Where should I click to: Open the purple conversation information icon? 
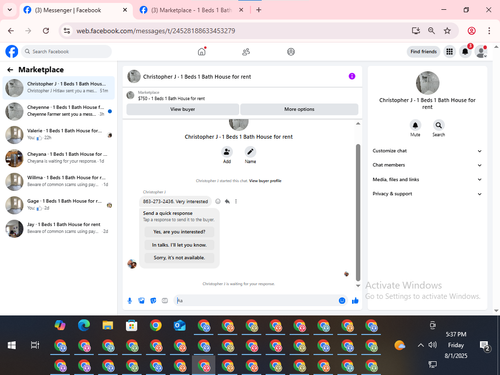coord(352,76)
